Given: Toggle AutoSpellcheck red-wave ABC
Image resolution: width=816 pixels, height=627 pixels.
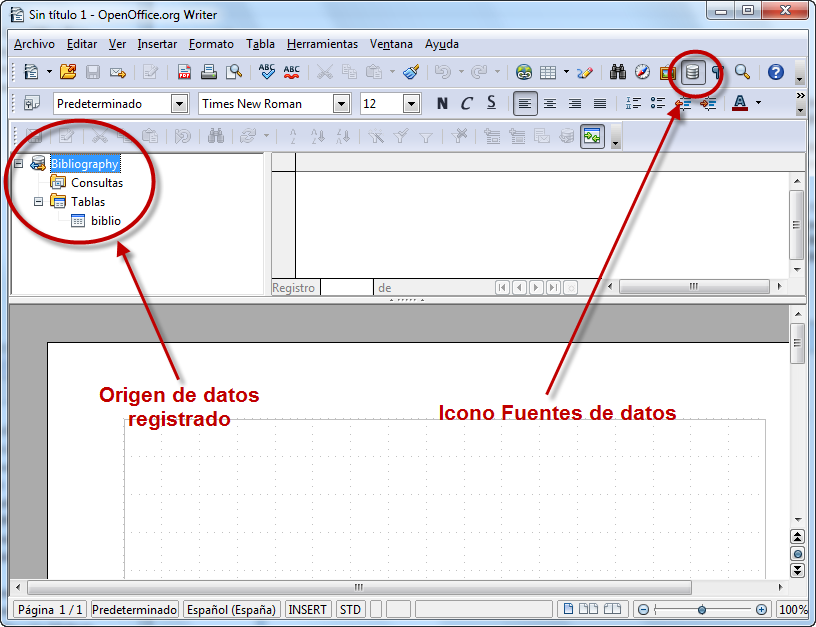Looking at the screenshot, I should click(291, 72).
